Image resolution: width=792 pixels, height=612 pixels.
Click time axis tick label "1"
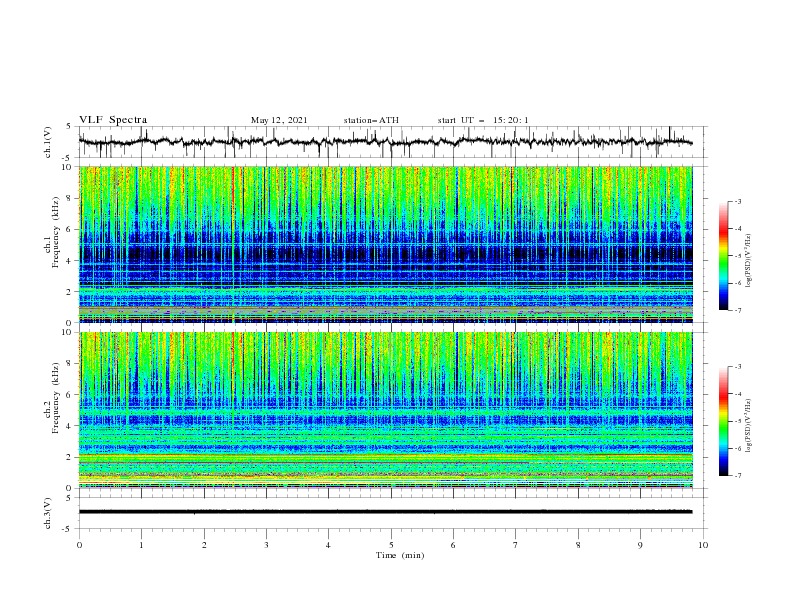pyautogui.click(x=141, y=545)
